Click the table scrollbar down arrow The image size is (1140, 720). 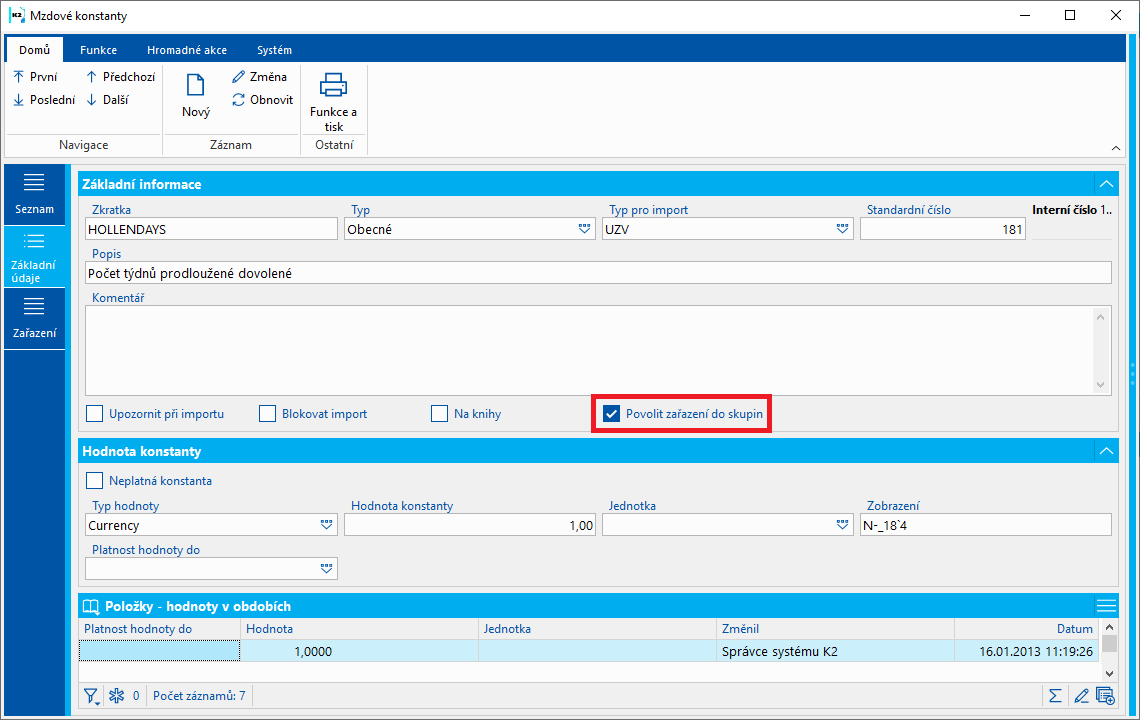click(1109, 673)
